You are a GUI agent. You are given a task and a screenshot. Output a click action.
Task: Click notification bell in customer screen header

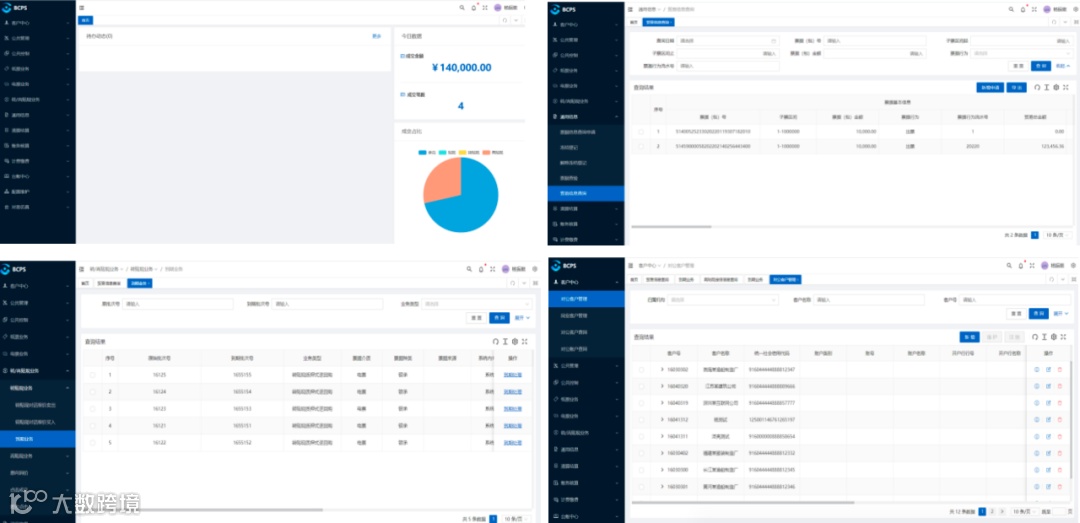(x=1022, y=265)
